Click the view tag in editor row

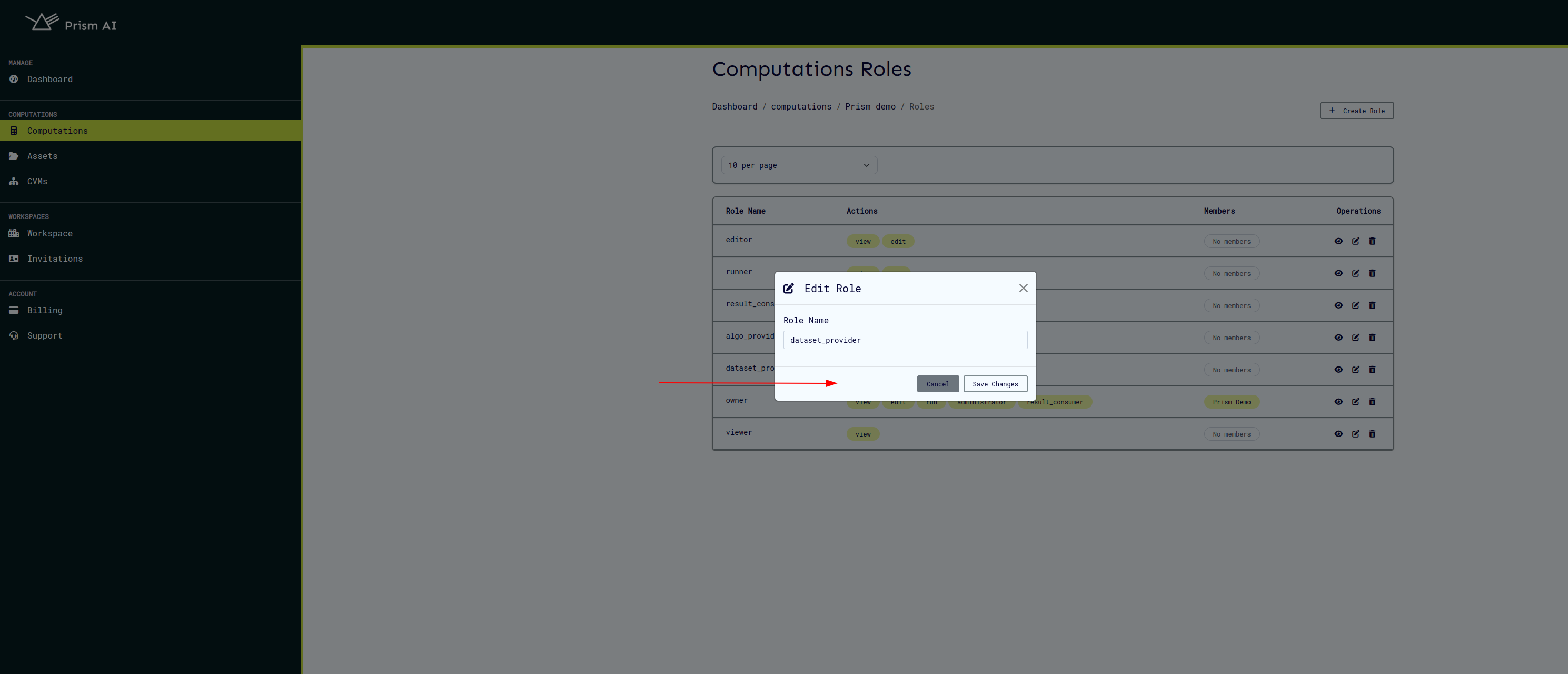click(x=862, y=242)
